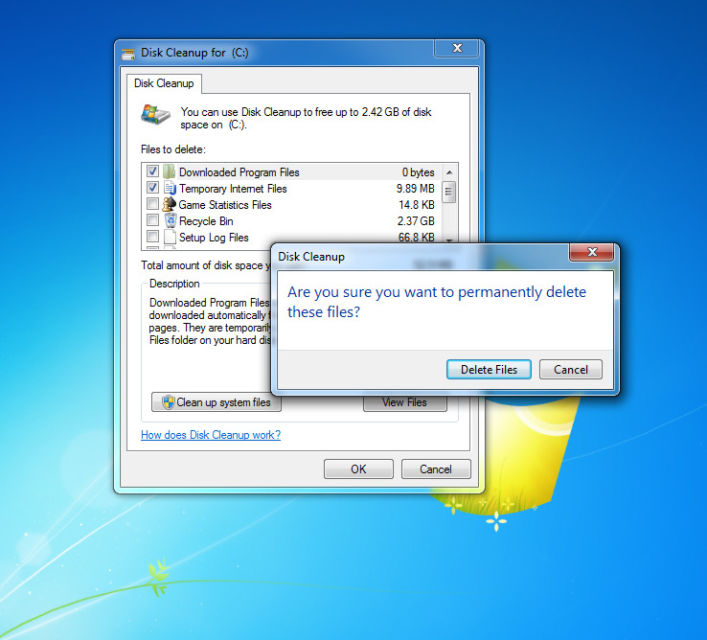Check the Game Statistics Files checkbox
This screenshot has width=707, height=640.
click(152, 204)
